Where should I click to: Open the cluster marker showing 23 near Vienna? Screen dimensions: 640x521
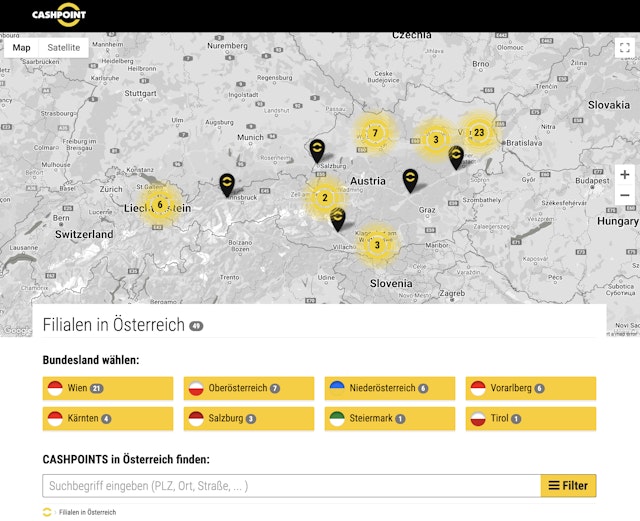[479, 133]
